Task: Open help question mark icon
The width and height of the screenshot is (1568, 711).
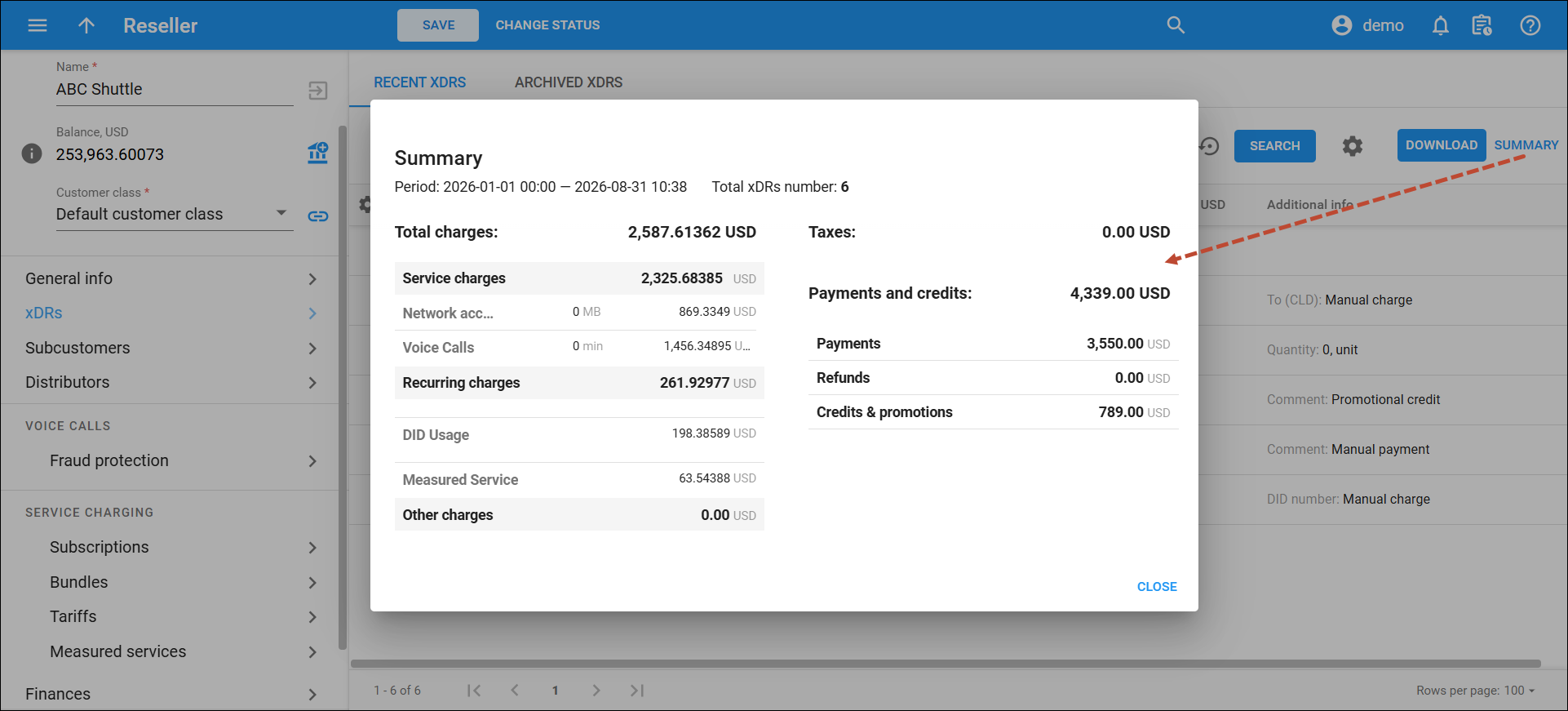Action: (x=1530, y=25)
